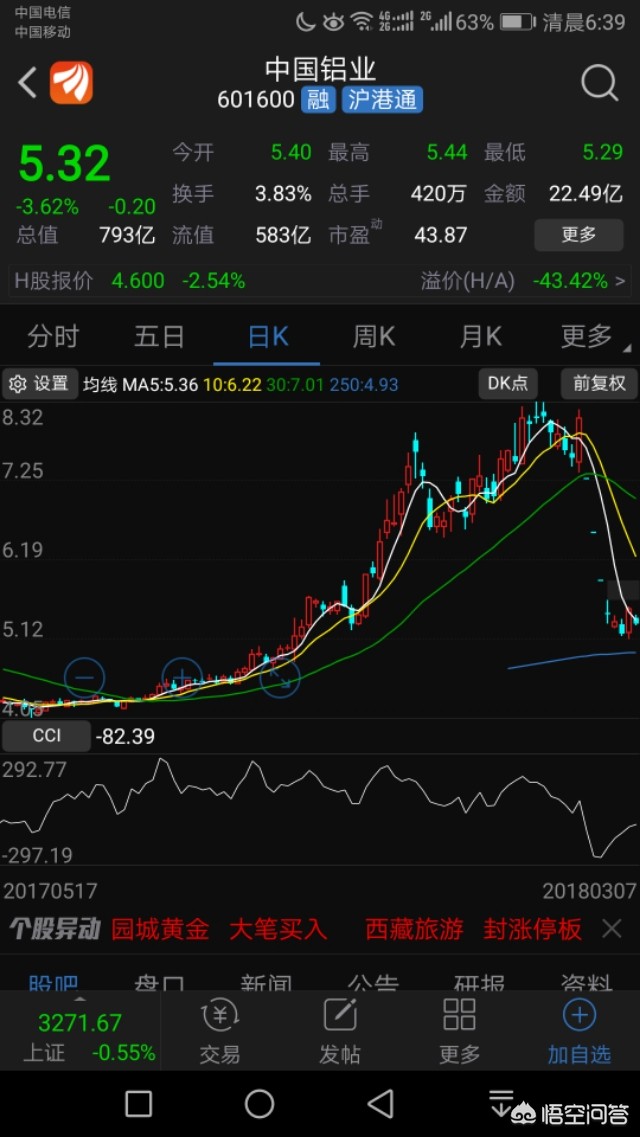Tap 园城黄金 alert link
This screenshot has width=640, height=1137.
coord(160,929)
